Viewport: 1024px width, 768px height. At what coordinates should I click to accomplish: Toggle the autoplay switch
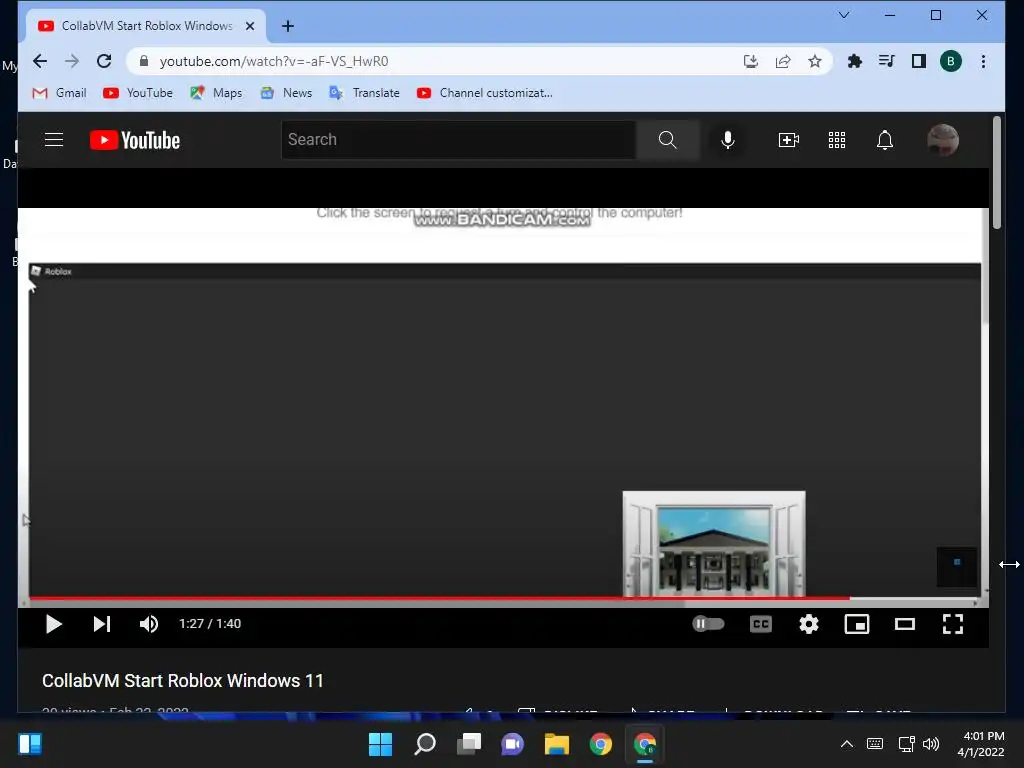coord(708,624)
